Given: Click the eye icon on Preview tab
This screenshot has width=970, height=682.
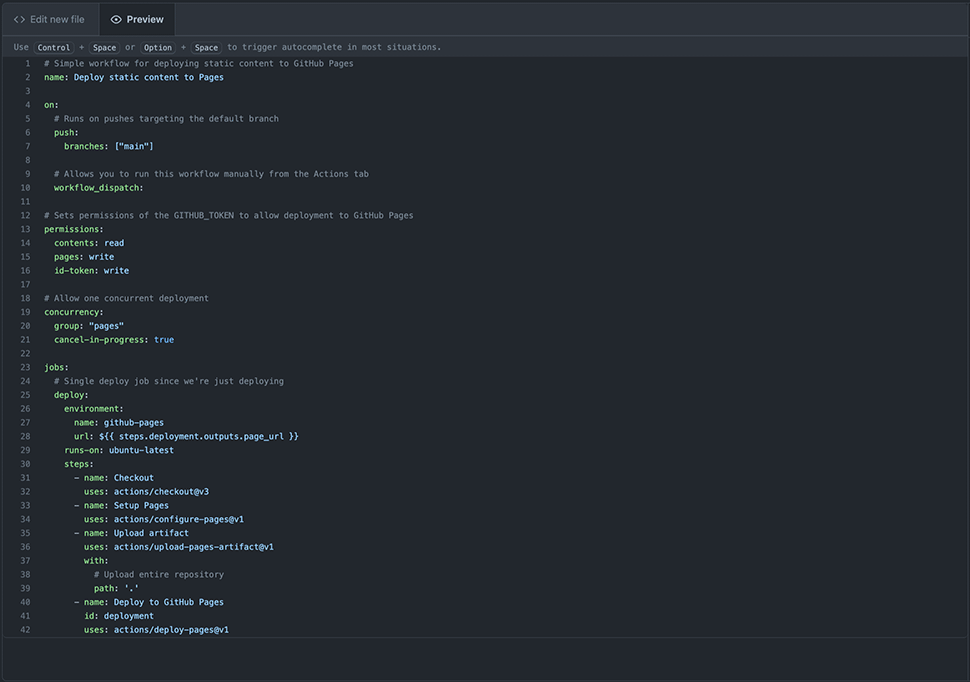Looking at the screenshot, I should (116, 19).
